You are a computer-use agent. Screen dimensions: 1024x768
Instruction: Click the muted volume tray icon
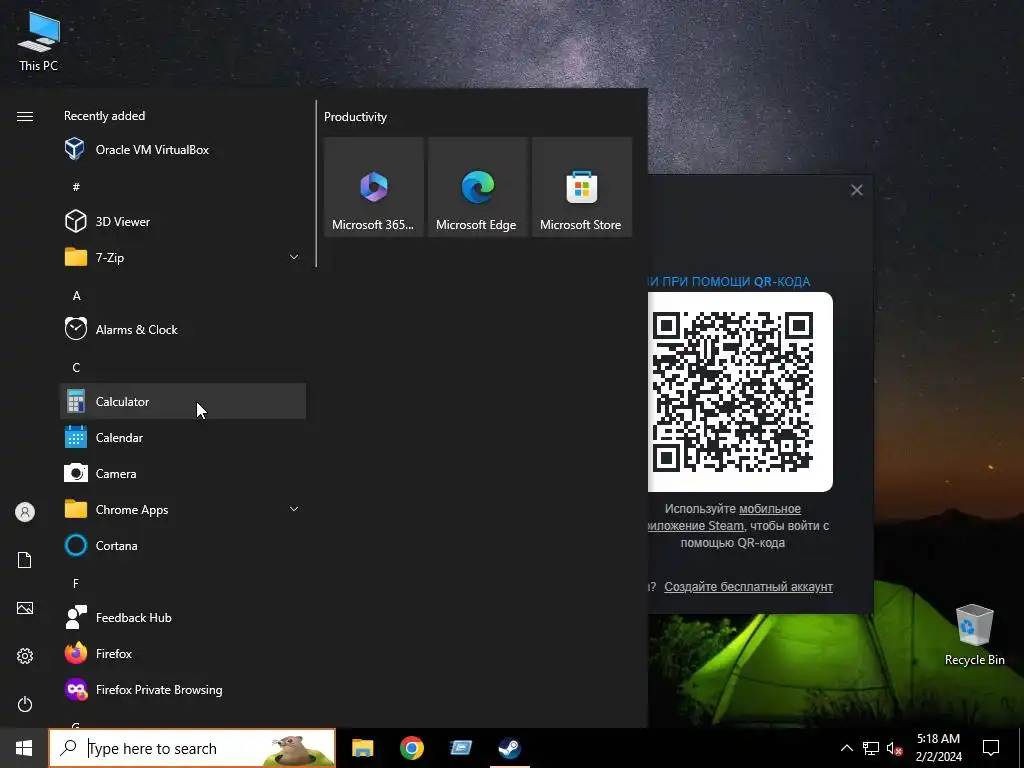tap(895, 748)
